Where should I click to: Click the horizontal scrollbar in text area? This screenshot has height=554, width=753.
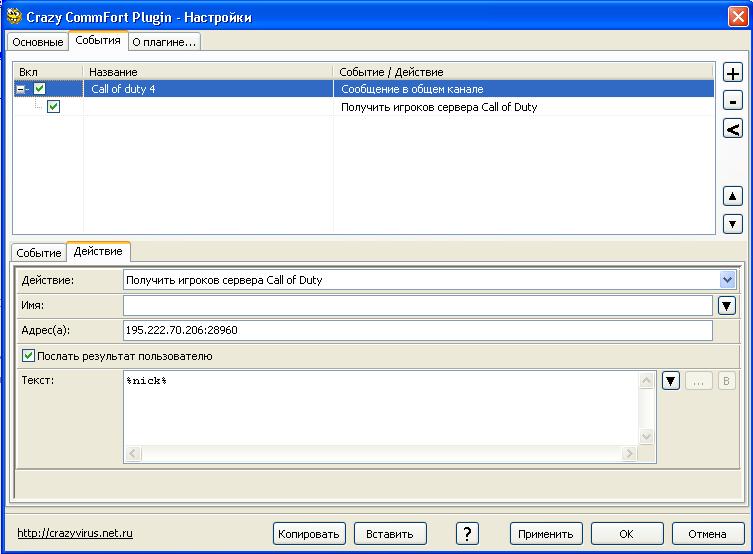click(380, 454)
